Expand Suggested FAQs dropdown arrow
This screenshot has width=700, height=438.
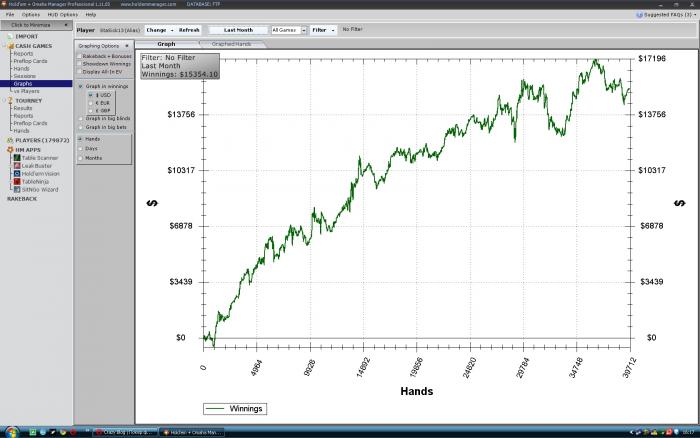[x=695, y=15]
